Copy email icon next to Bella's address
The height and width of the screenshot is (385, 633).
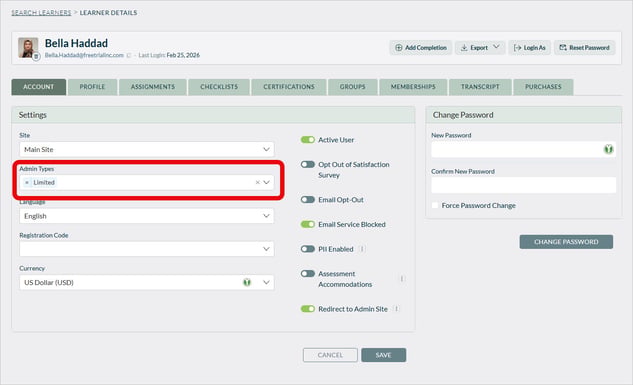tap(129, 55)
